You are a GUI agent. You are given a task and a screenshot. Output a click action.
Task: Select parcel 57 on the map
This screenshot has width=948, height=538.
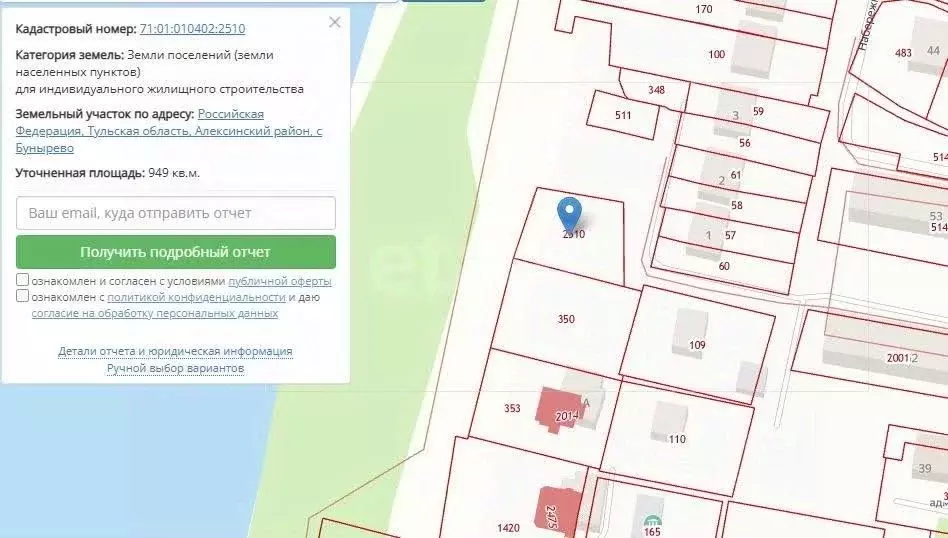(730, 235)
